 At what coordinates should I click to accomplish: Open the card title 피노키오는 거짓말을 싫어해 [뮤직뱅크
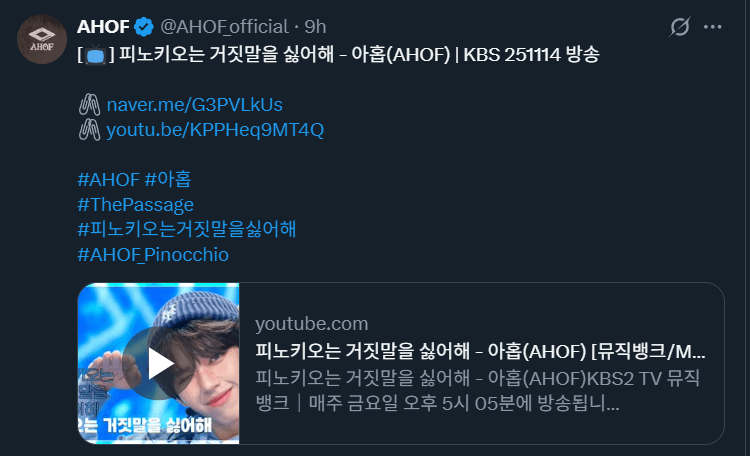pos(480,351)
